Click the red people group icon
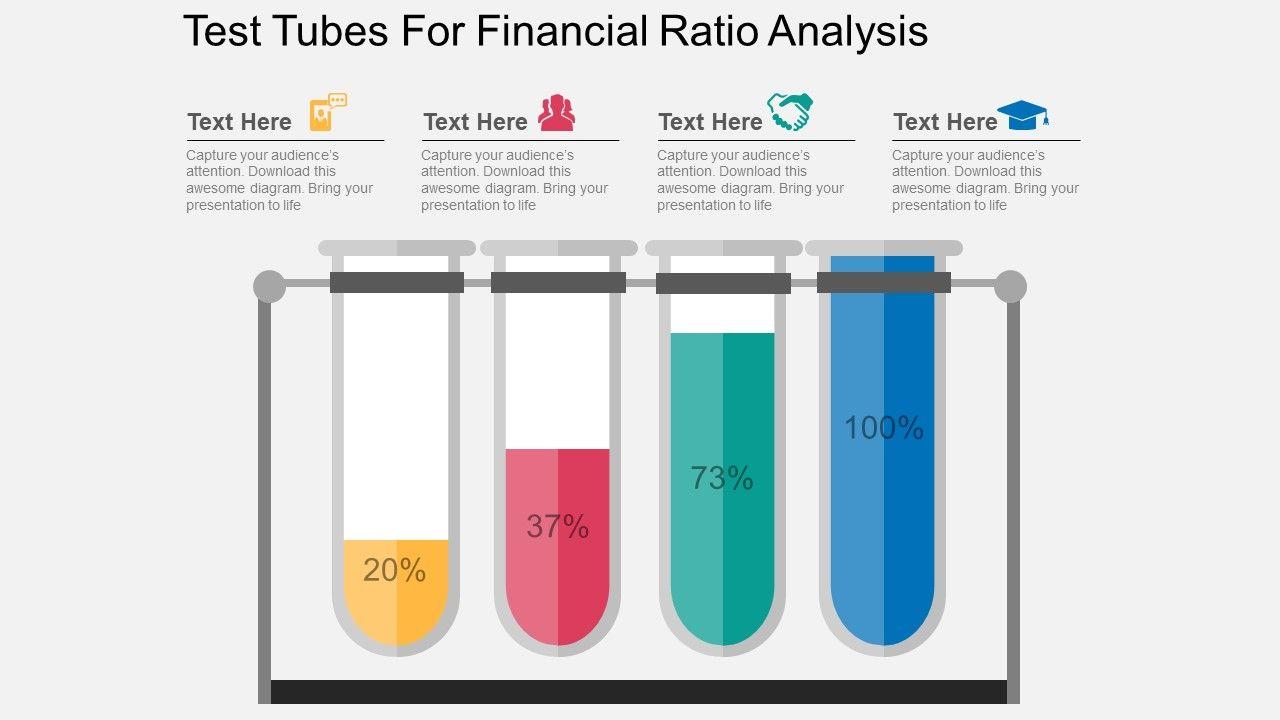This screenshot has height=720, width=1280. 557,113
